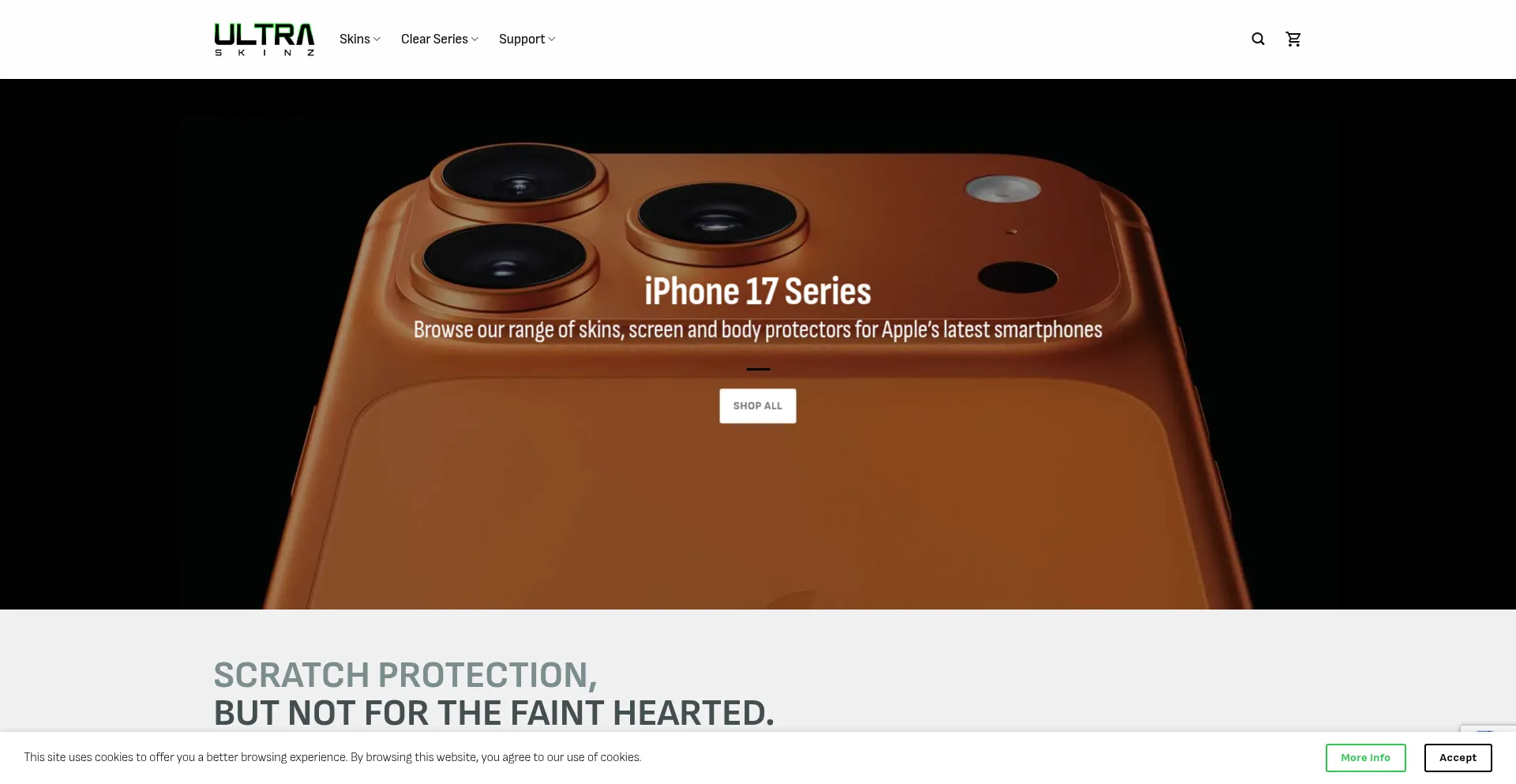The width and height of the screenshot is (1516, 784).
Task: Click the BUT NOT FOR THE FAINT HEARTED line
Action: click(494, 713)
